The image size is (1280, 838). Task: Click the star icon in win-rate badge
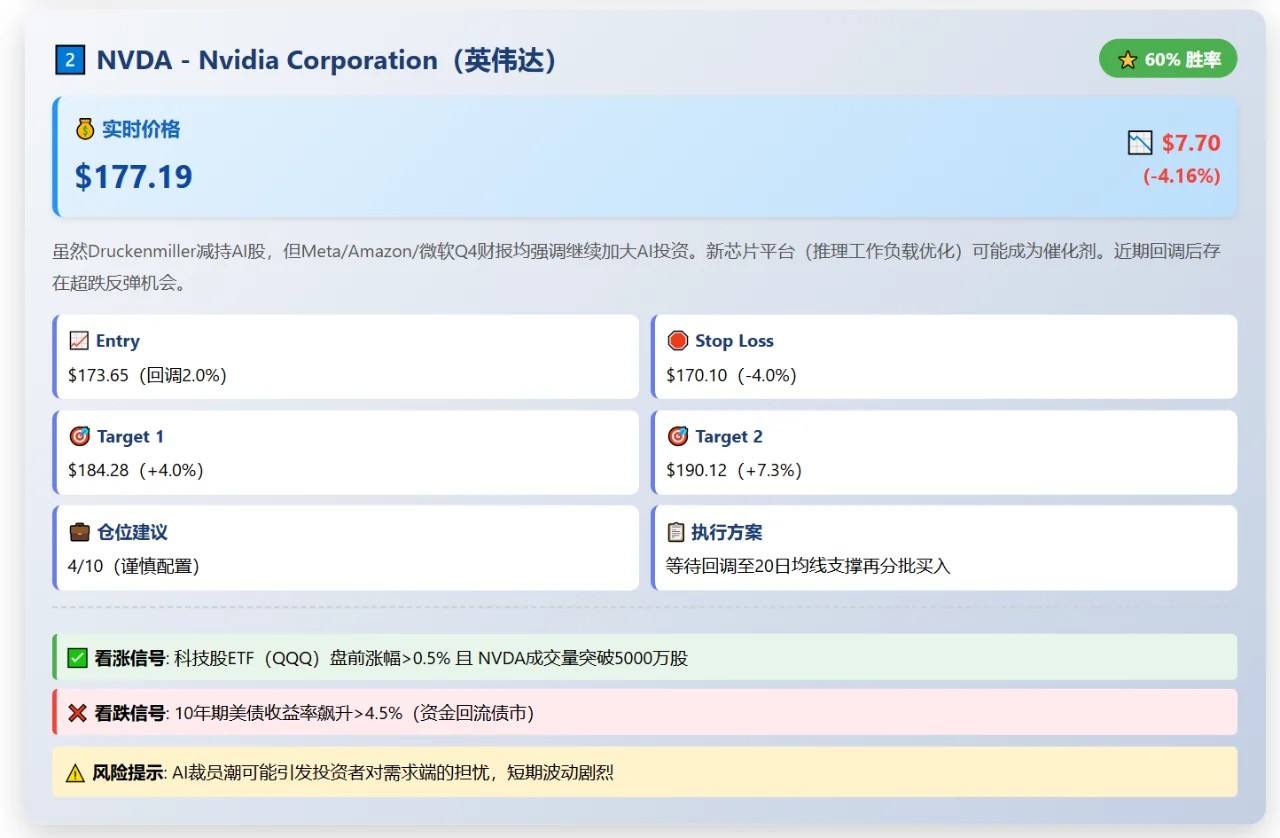(1127, 60)
